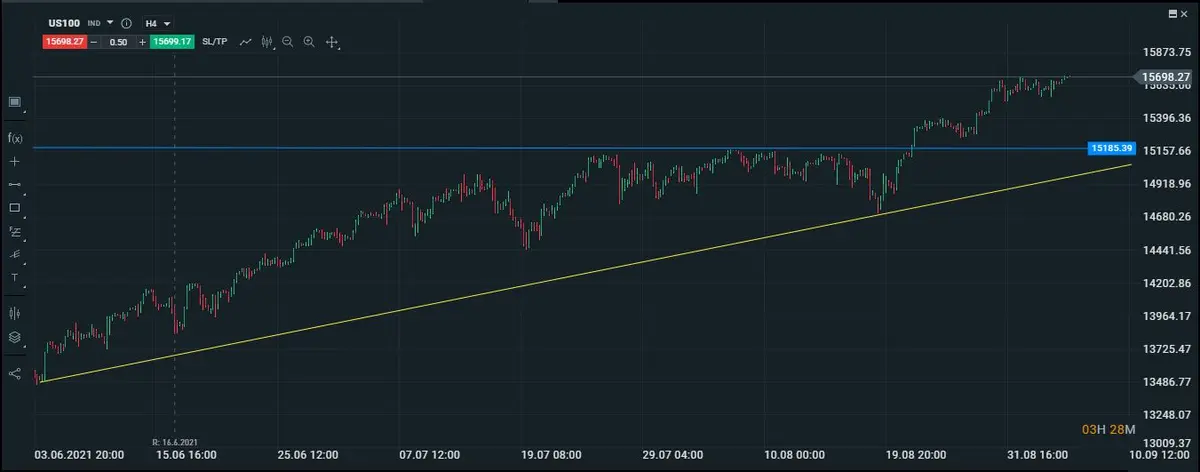1200x472 pixels.
Task: Click the R: 16.6.2021 time marker
Action: pos(175,441)
